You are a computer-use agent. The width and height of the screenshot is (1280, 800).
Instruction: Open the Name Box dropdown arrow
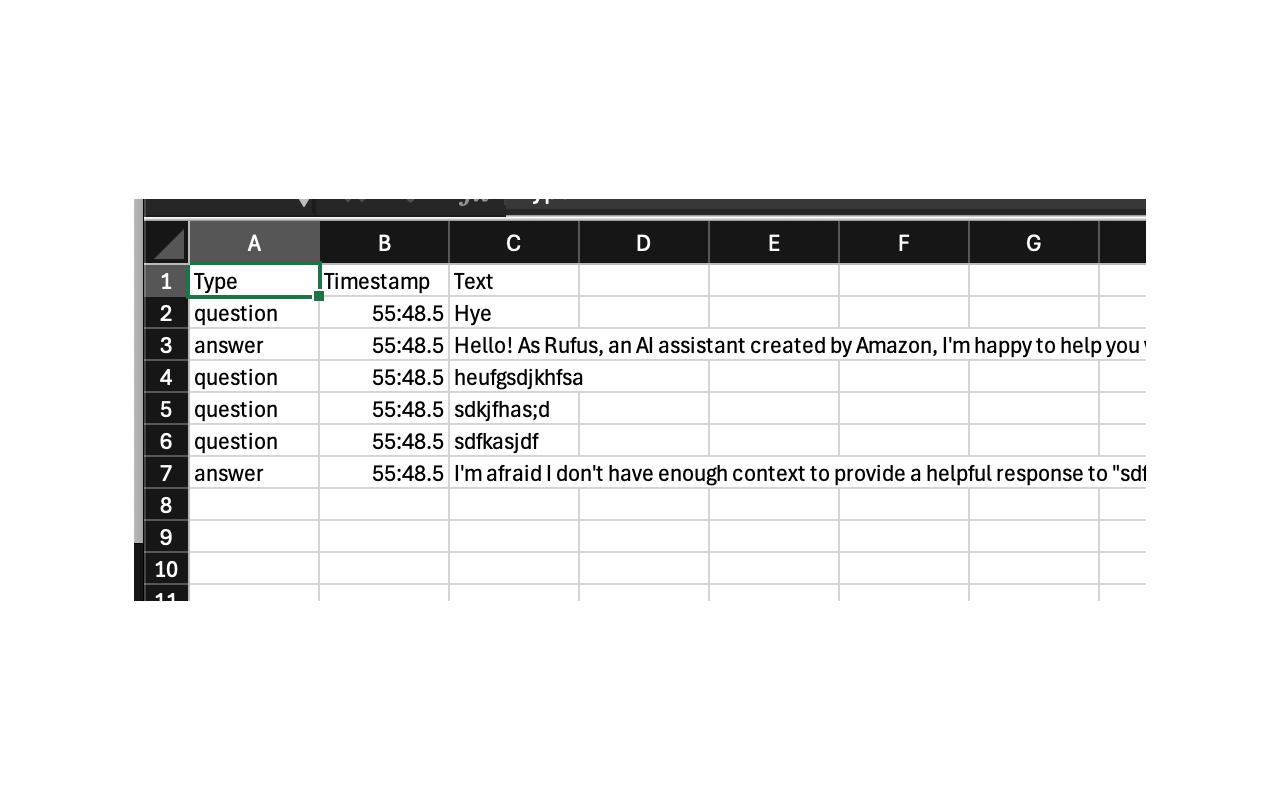pos(304,203)
